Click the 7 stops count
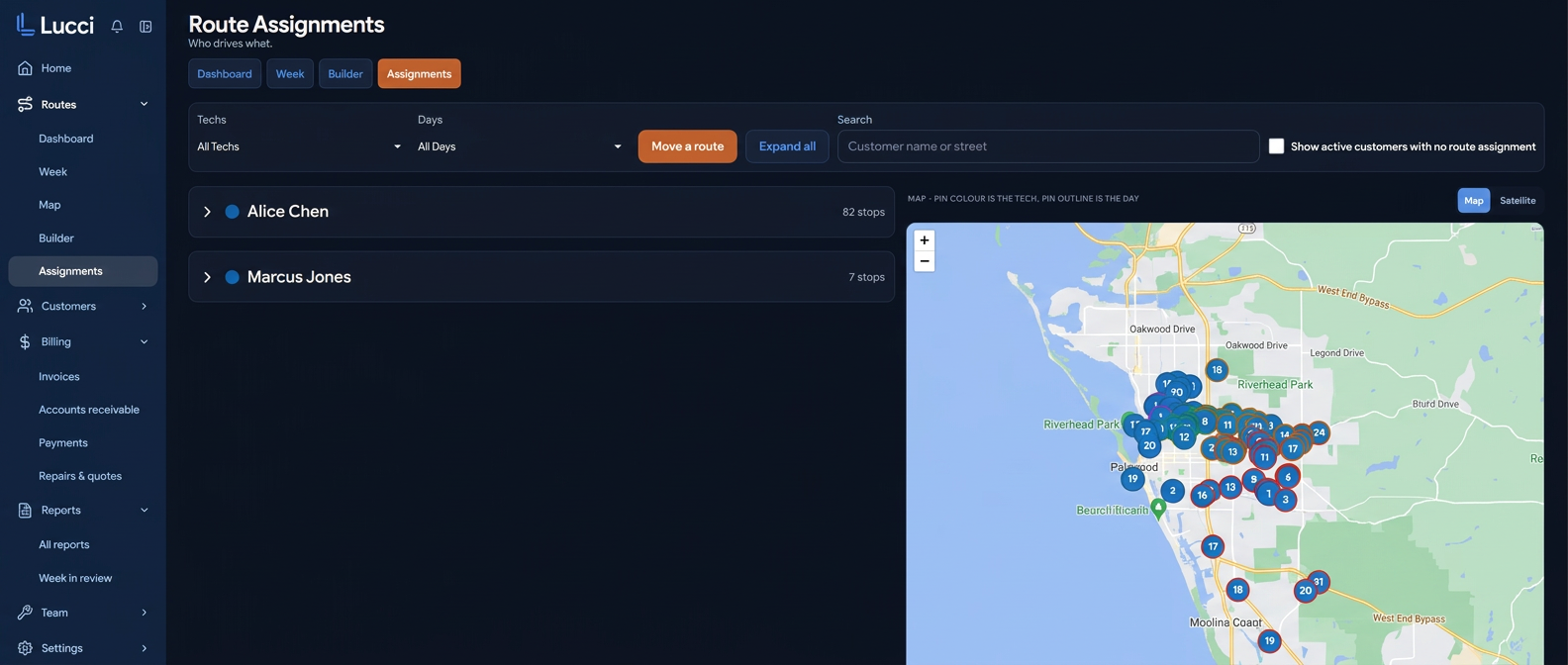This screenshot has height=665, width=1568. [x=866, y=277]
